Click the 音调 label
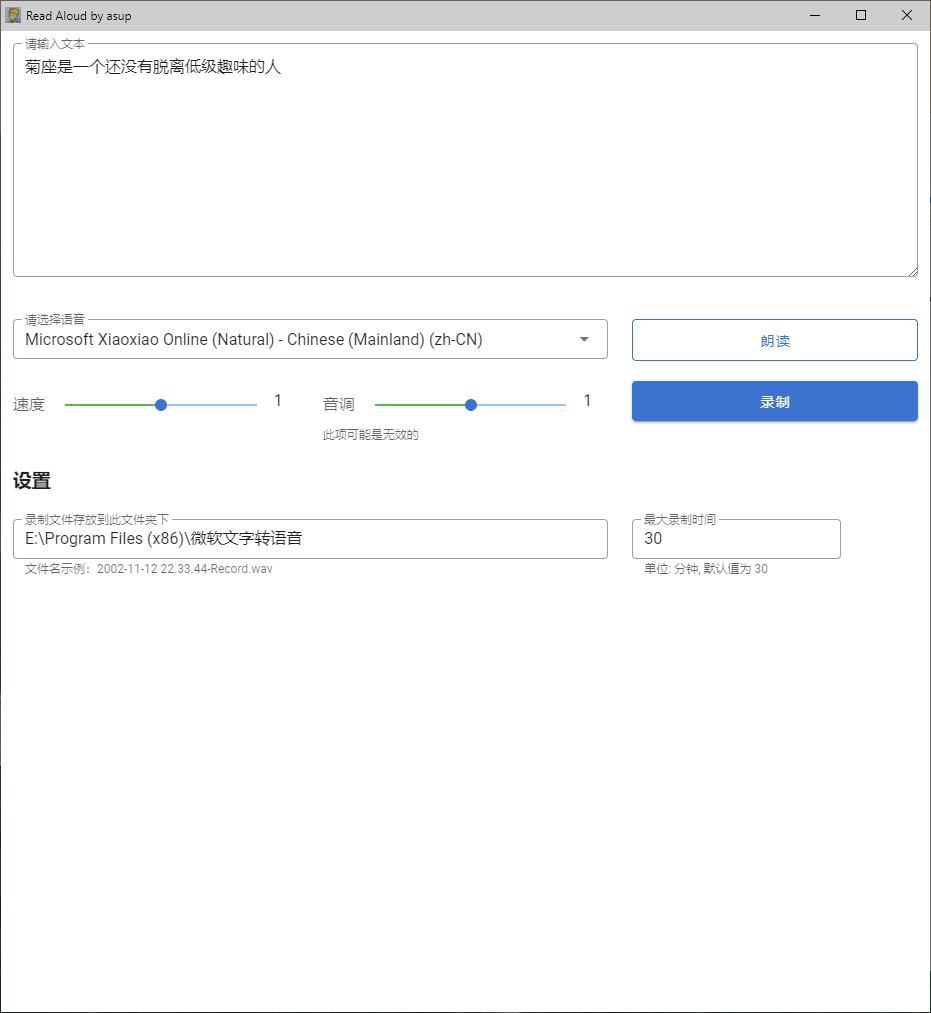The height and width of the screenshot is (1013, 931). coord(339,405)
